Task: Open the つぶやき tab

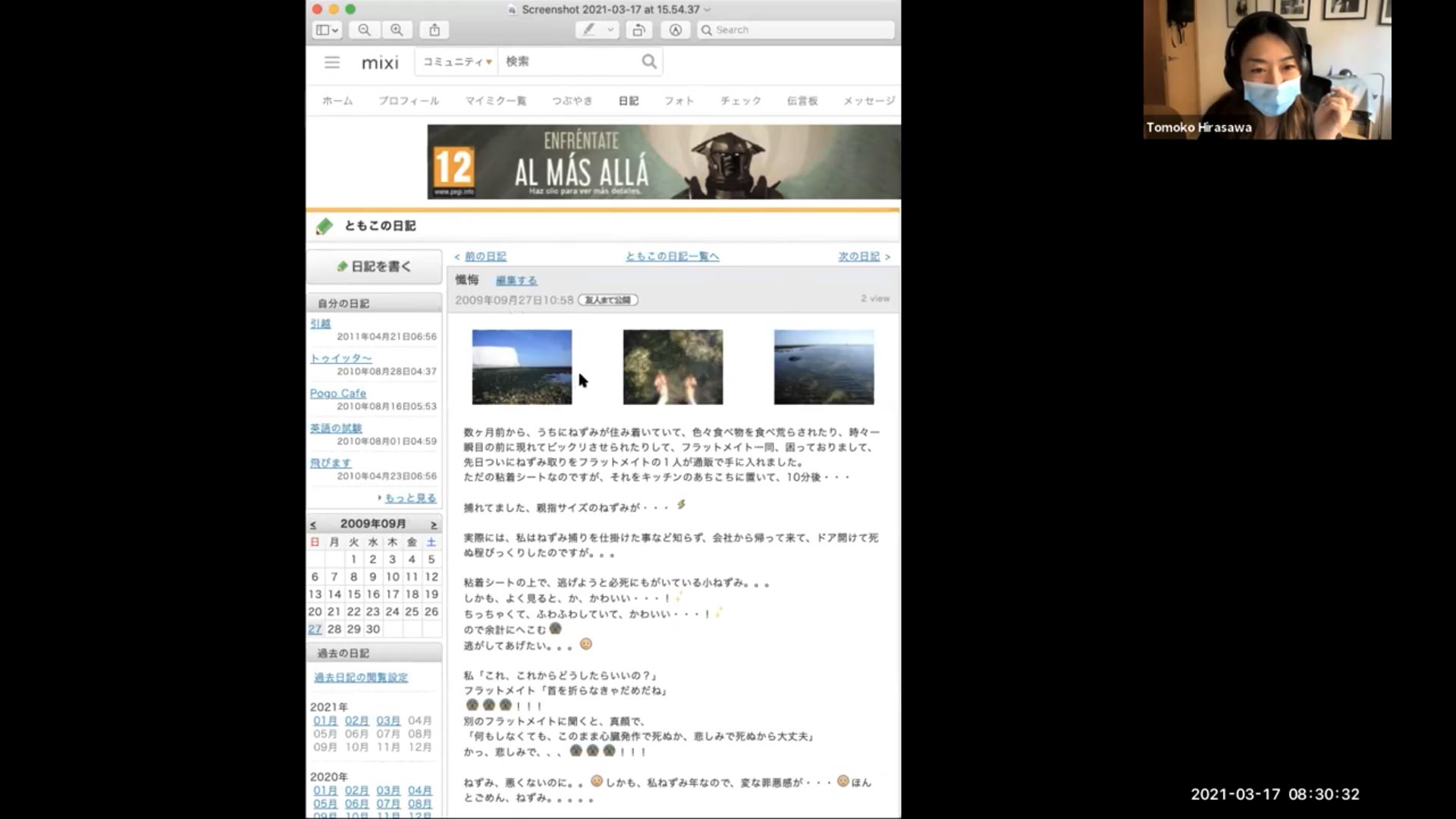Action: [573, 100]
